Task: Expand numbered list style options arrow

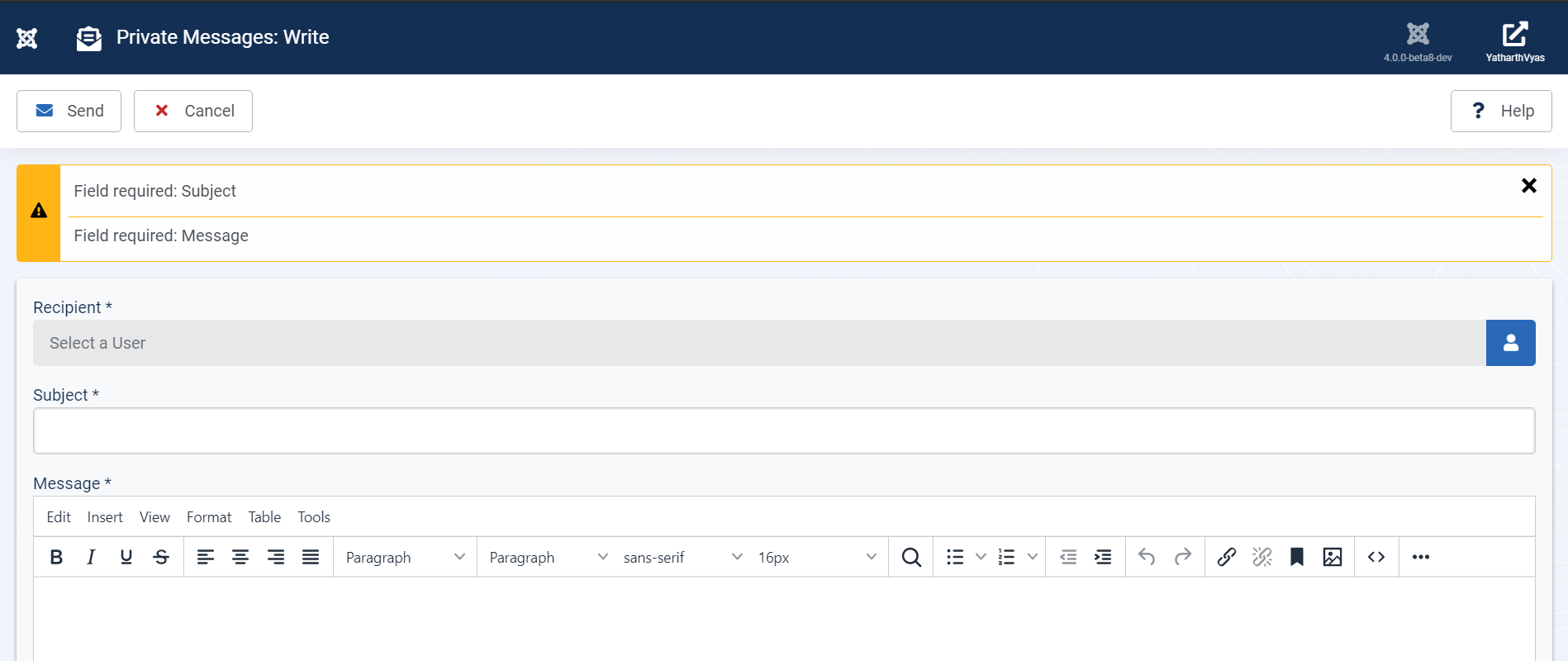Action: [1032, 557]
